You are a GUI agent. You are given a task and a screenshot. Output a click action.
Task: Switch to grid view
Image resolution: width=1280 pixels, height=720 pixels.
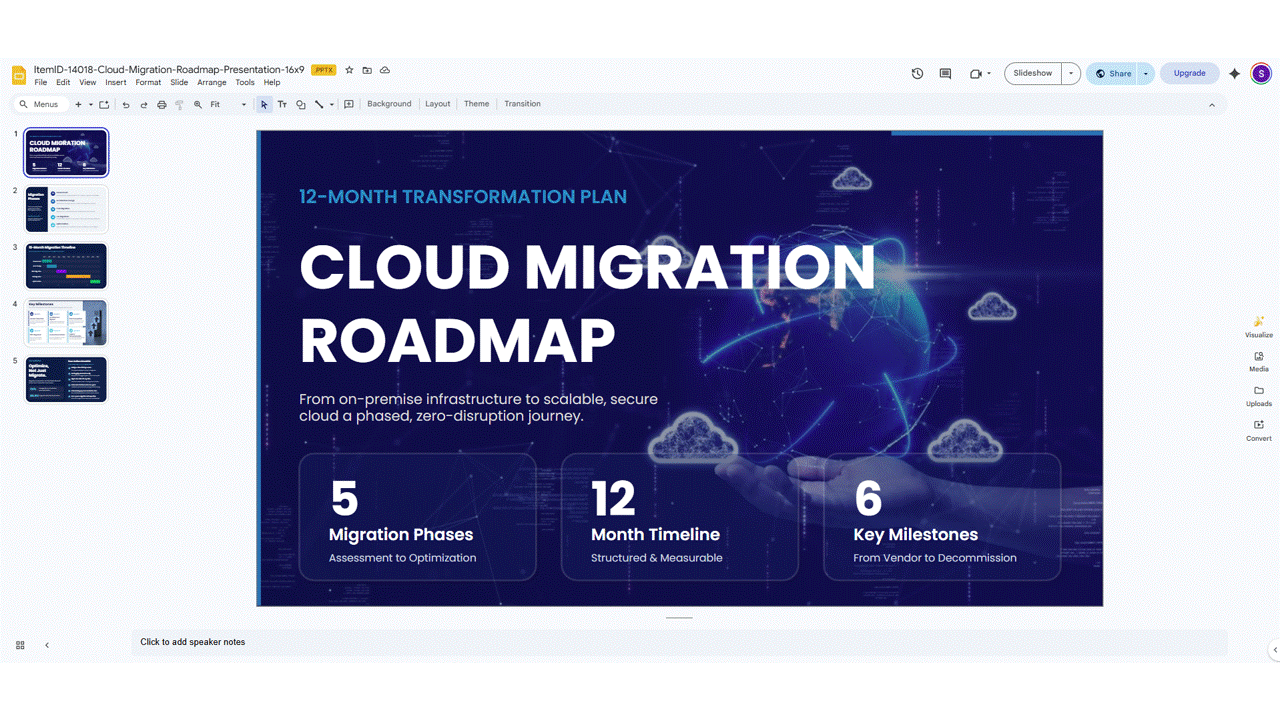click(x=20, y=645)
